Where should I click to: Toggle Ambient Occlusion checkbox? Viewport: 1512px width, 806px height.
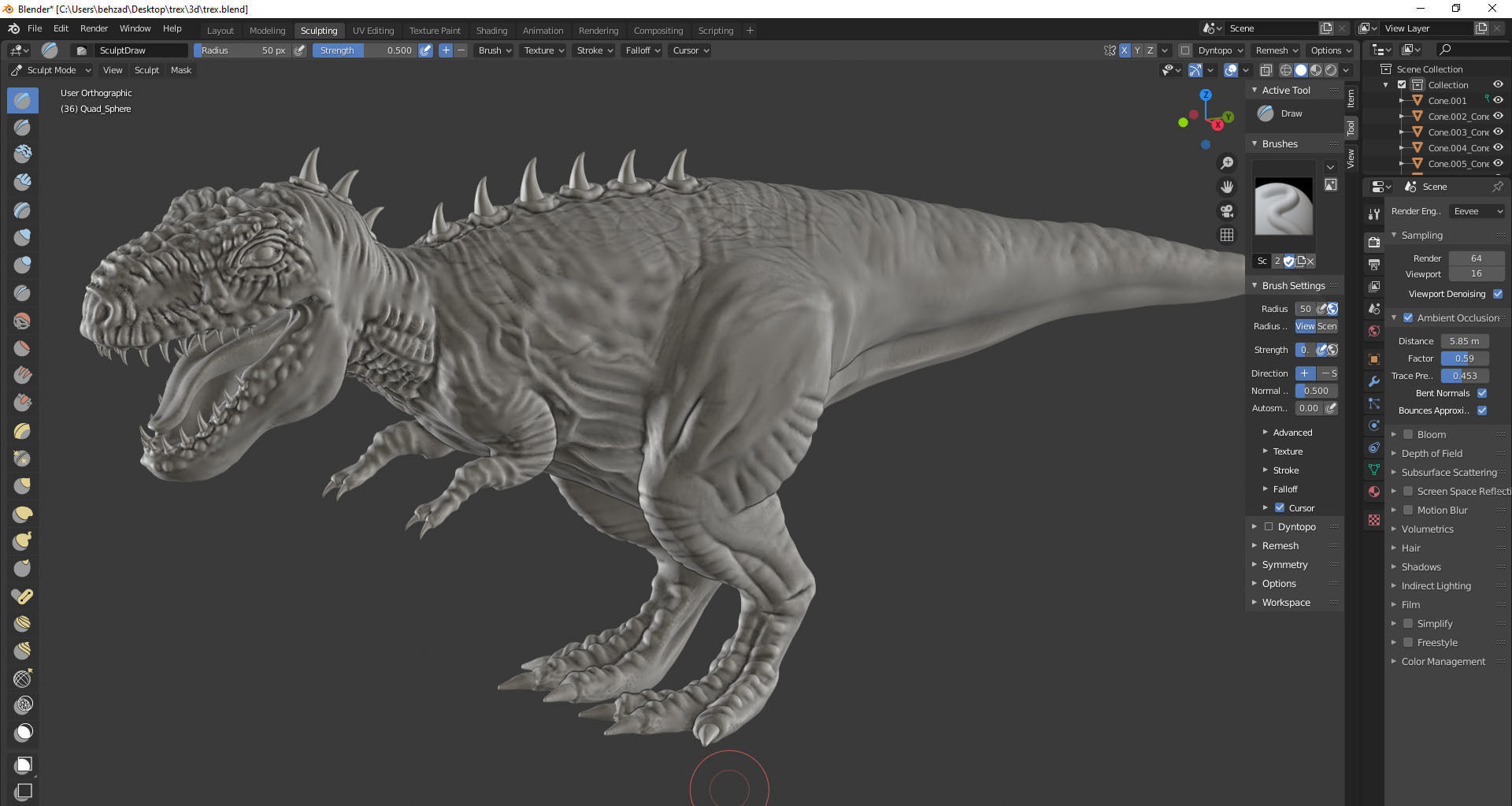click(x=1408, y=318)
